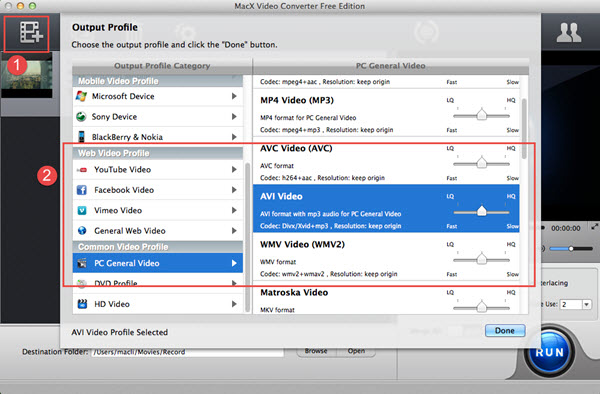Click the Browse button

316,351
